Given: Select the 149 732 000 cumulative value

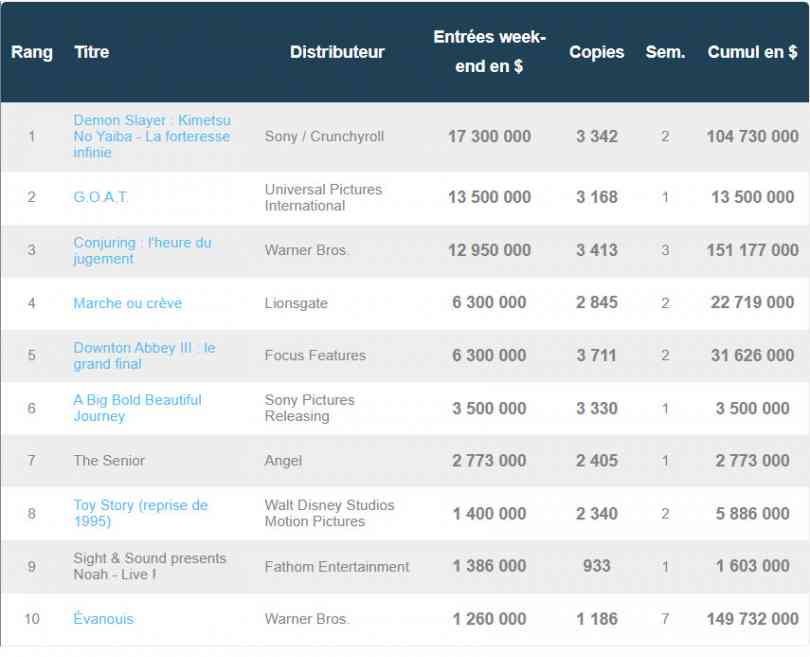Looking at the screenshot, I should 753,619.
